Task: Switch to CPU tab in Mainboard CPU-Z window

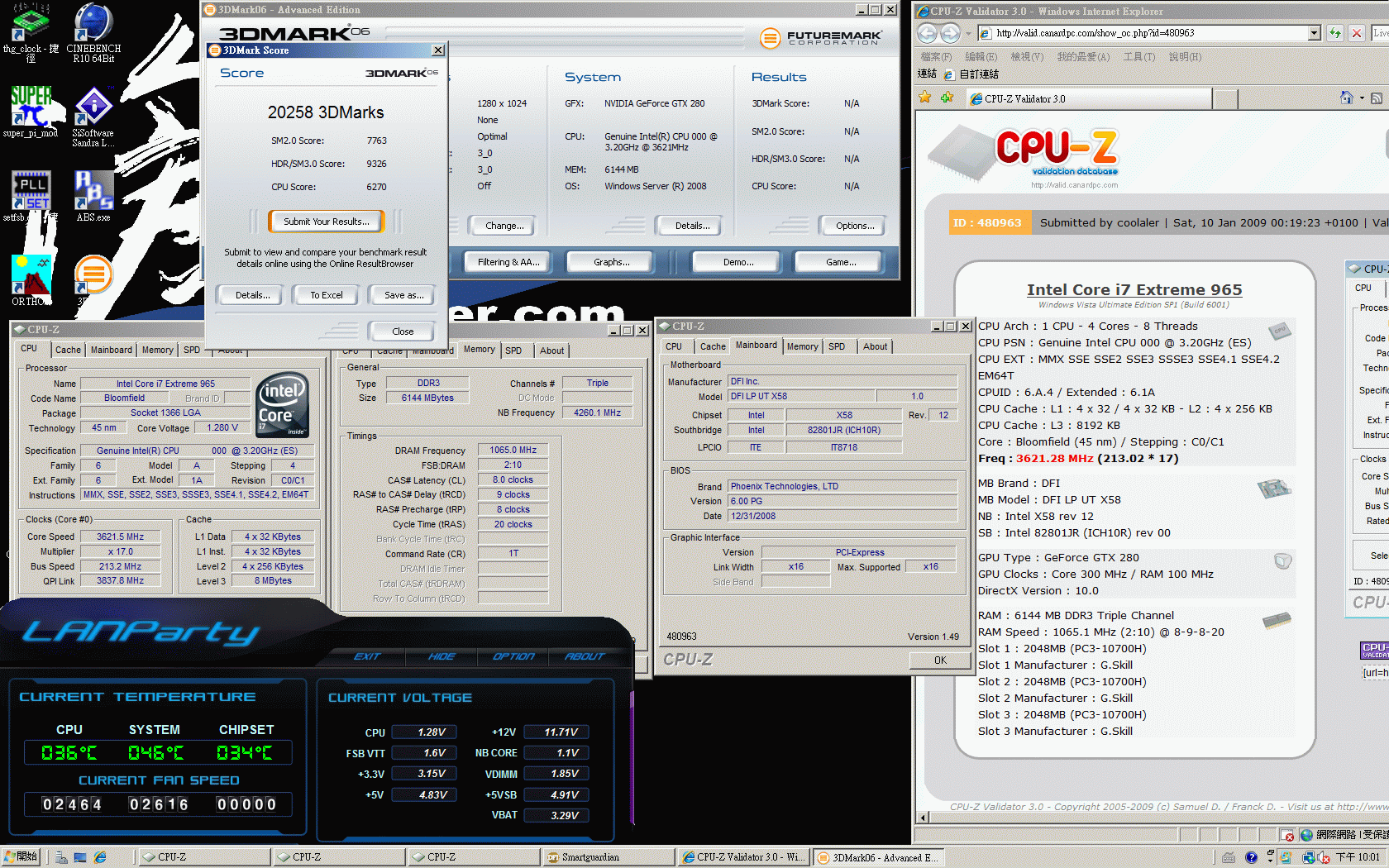Action: tap(674, 346)
